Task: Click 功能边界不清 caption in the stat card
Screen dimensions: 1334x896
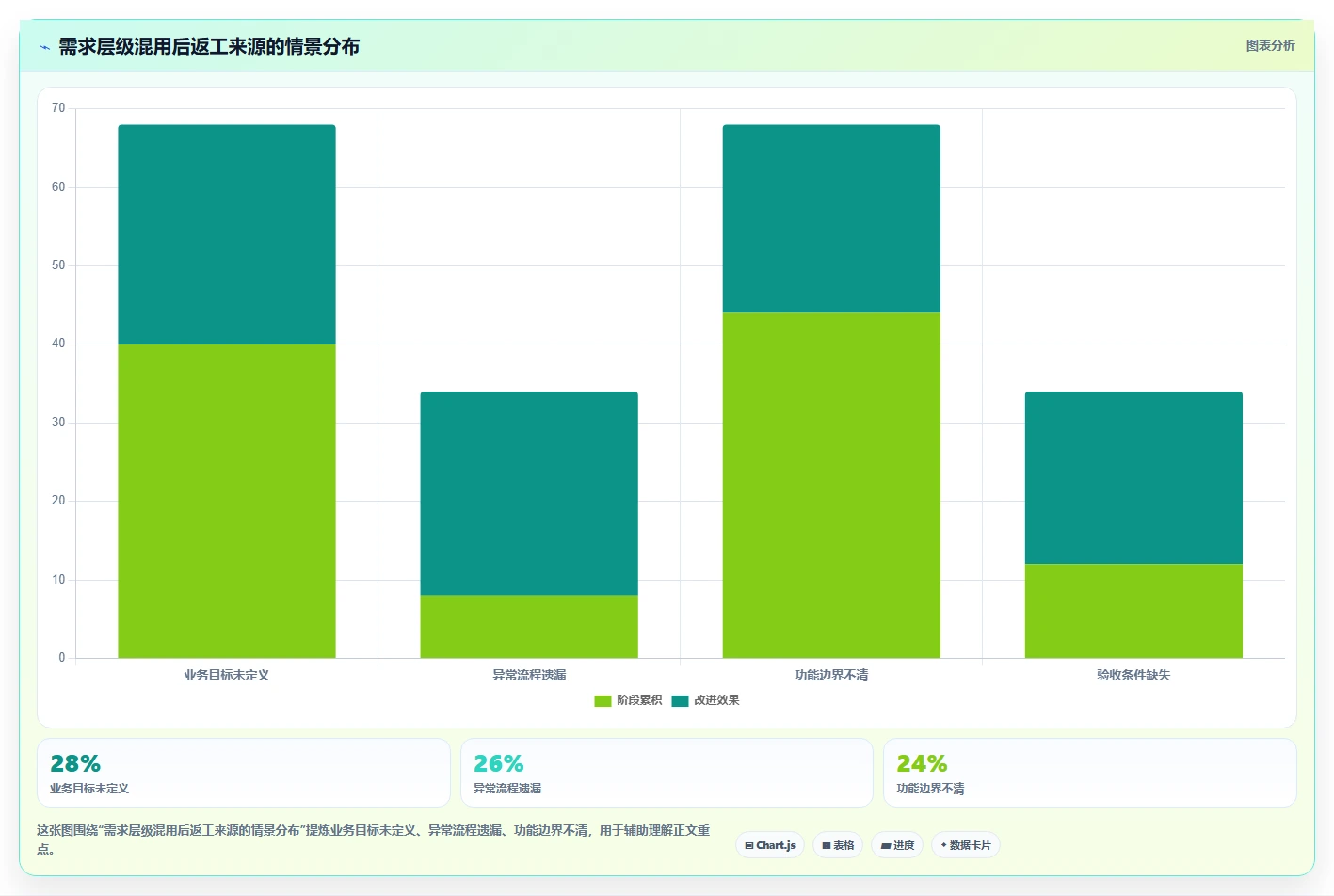Action: pos(930,789)
